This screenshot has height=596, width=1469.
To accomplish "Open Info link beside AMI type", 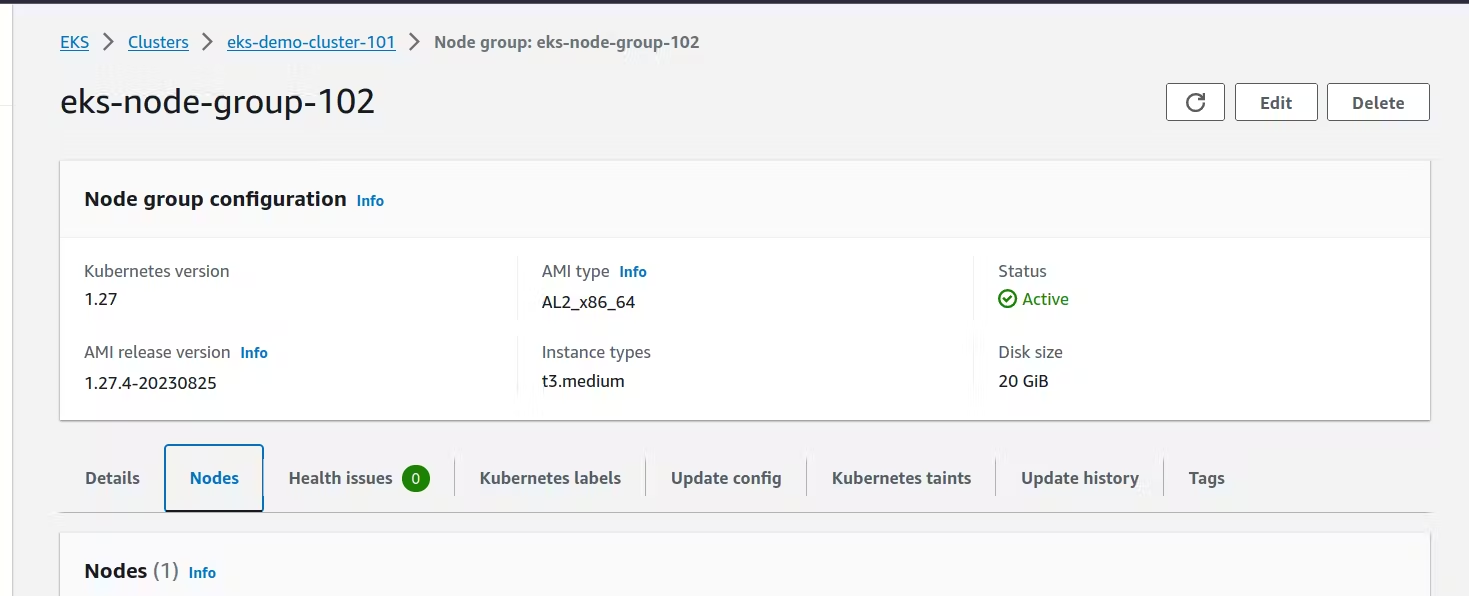I will pyautogui.click(x=633, y=271).
